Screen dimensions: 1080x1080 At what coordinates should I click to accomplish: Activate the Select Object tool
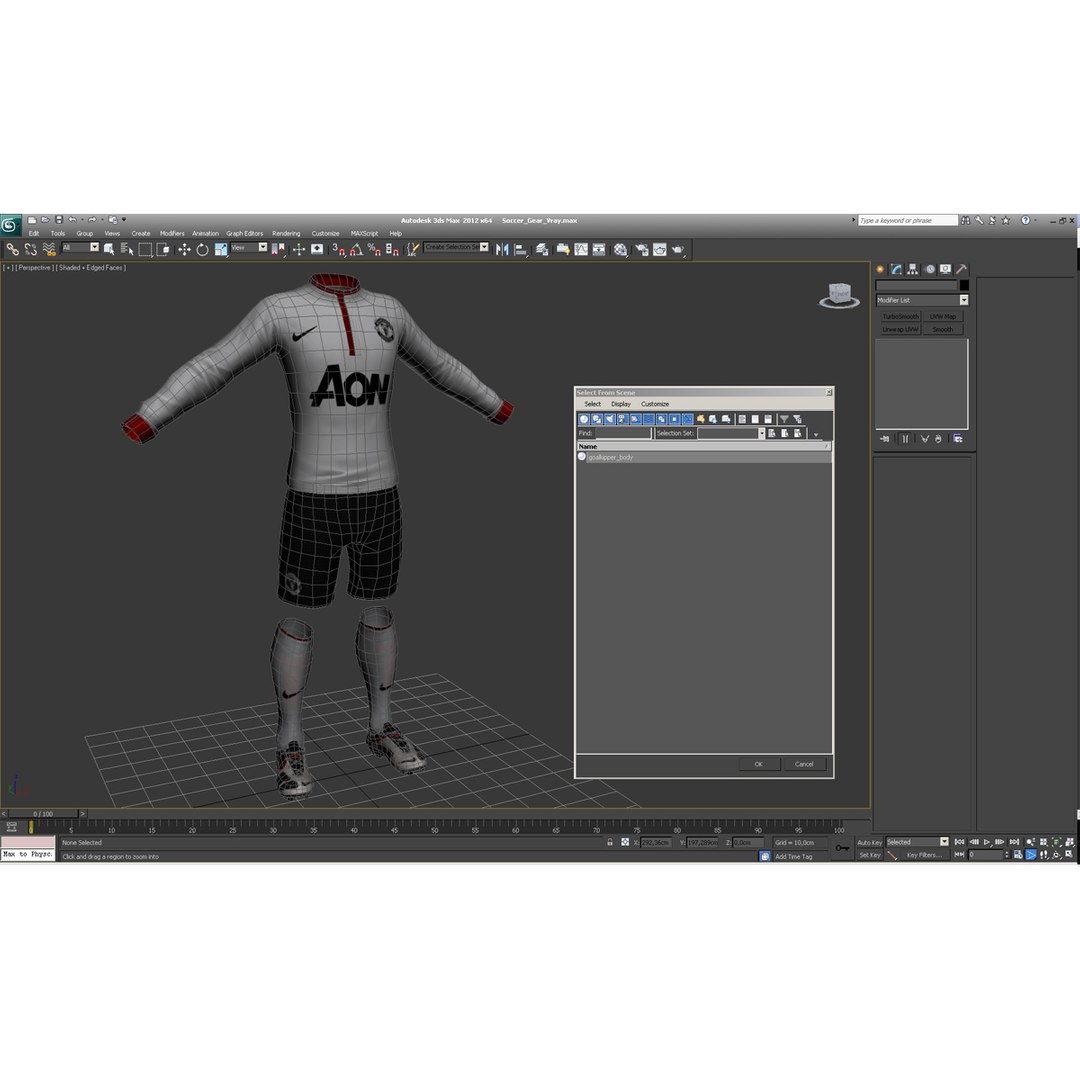pyautogui.click(x=109, y=249)
